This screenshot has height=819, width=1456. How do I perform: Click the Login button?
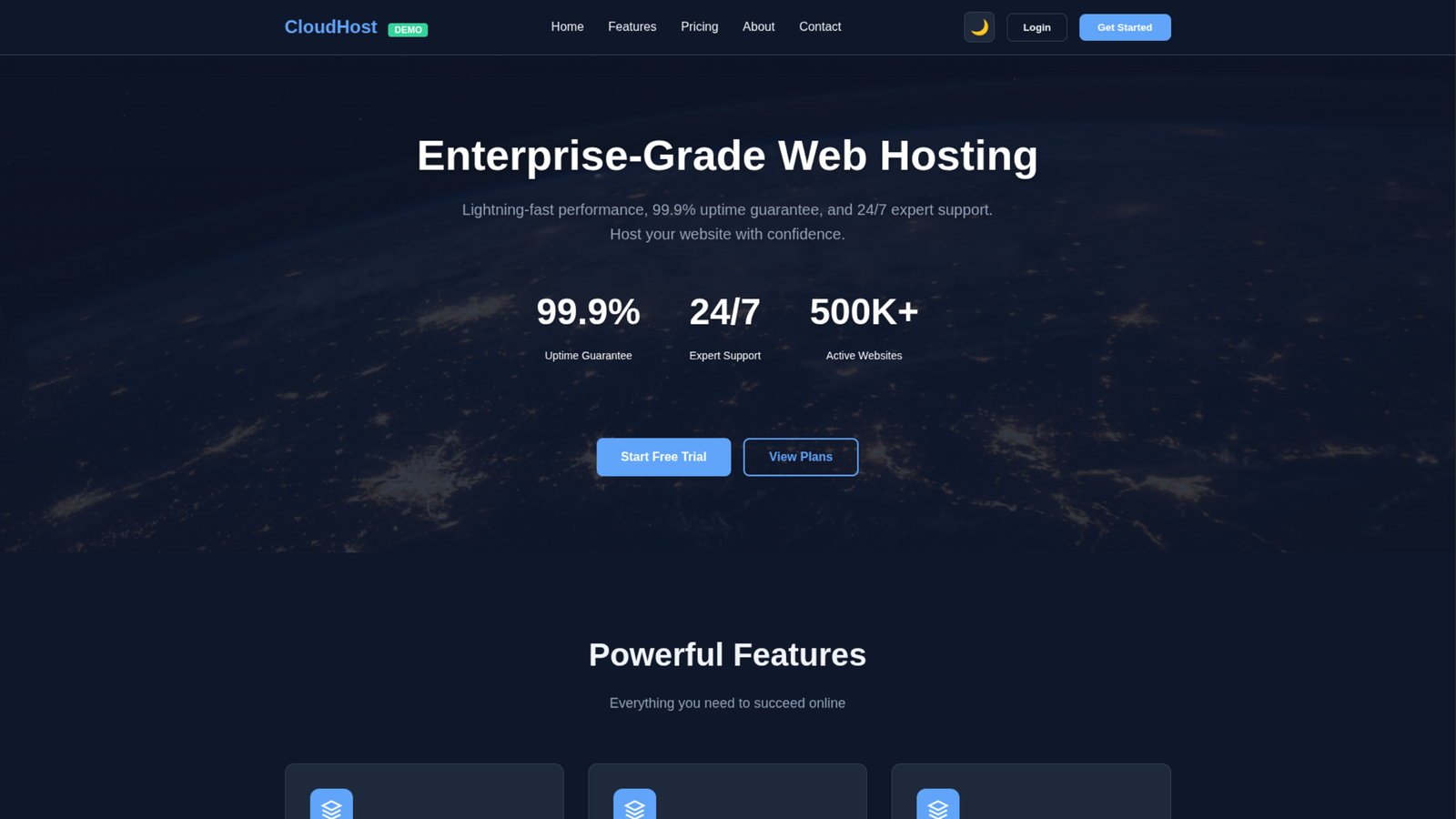(1036, 27)
